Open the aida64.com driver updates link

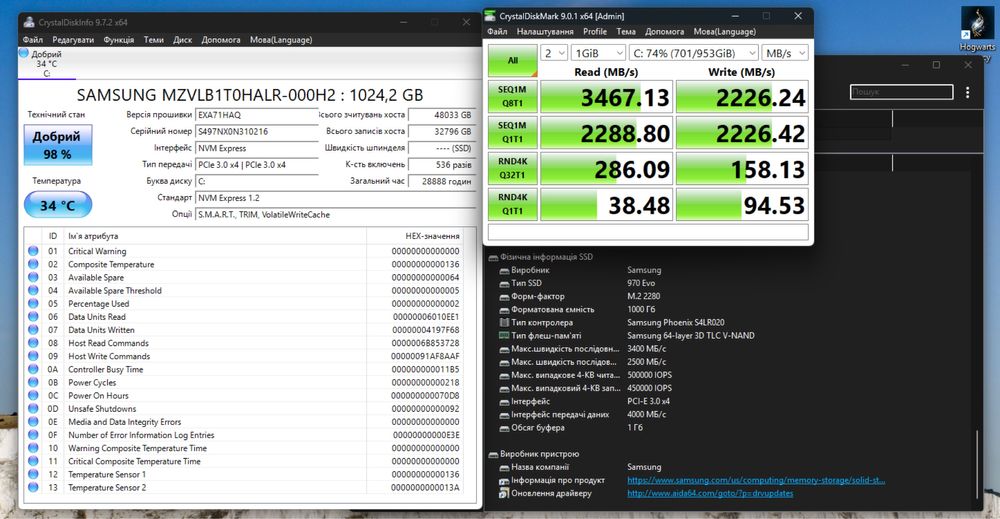pyautogui.click(x=710, y=493)
